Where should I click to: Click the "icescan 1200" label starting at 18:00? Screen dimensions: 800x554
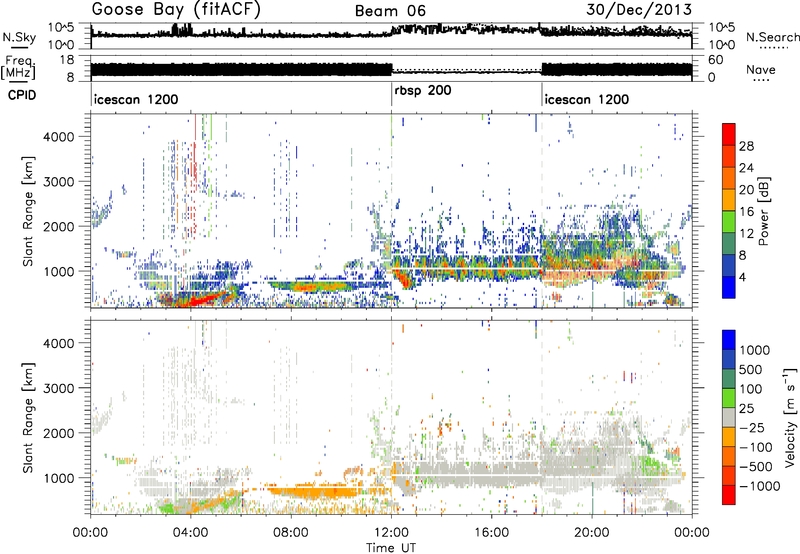(586, 99)
